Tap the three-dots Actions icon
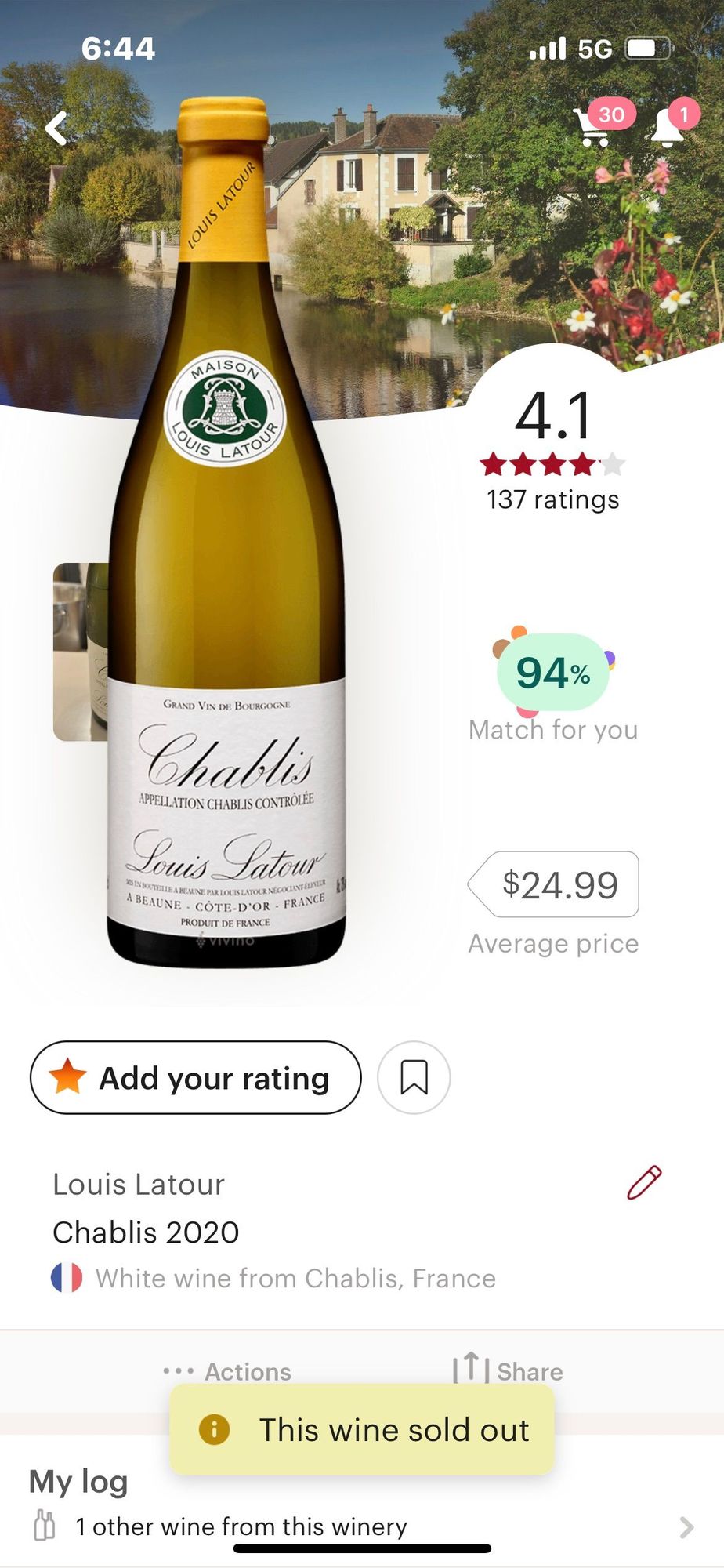Viewport: 724px width, 1568px height. pyautogui.click(x=179, y=1371)
